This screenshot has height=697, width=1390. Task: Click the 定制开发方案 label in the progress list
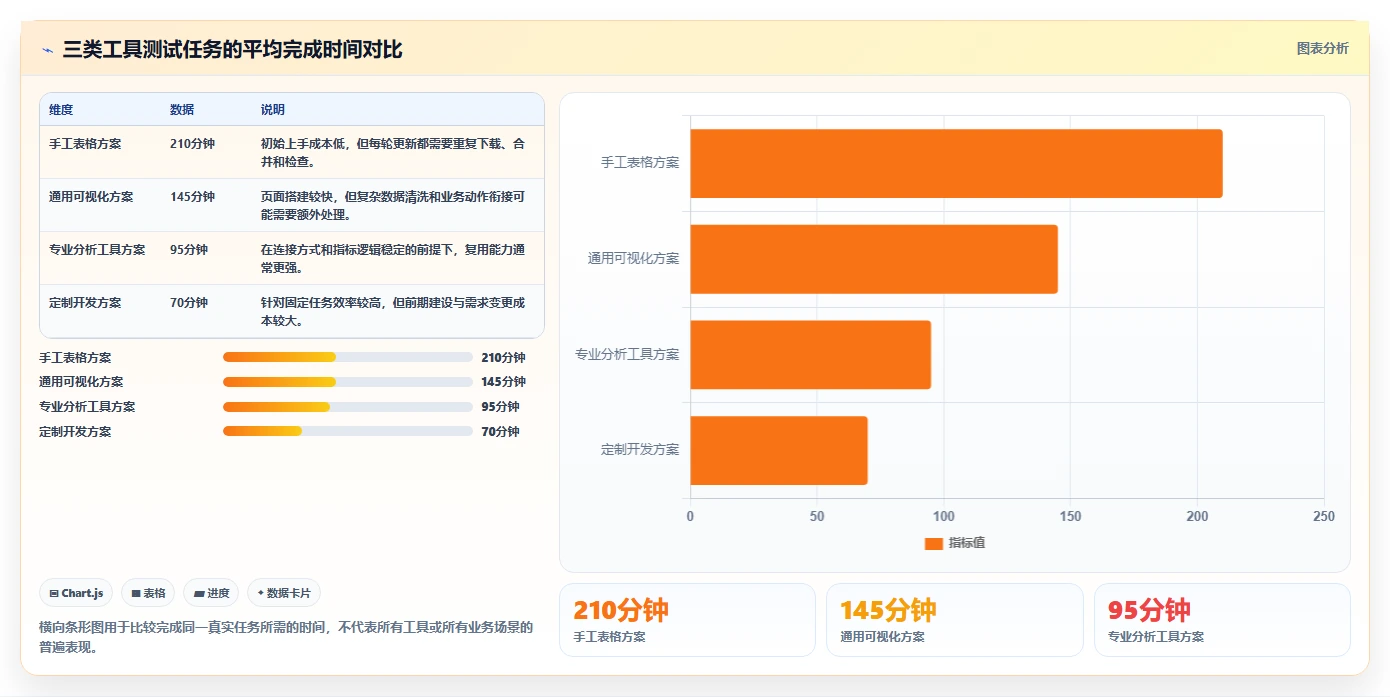point(75,432)
